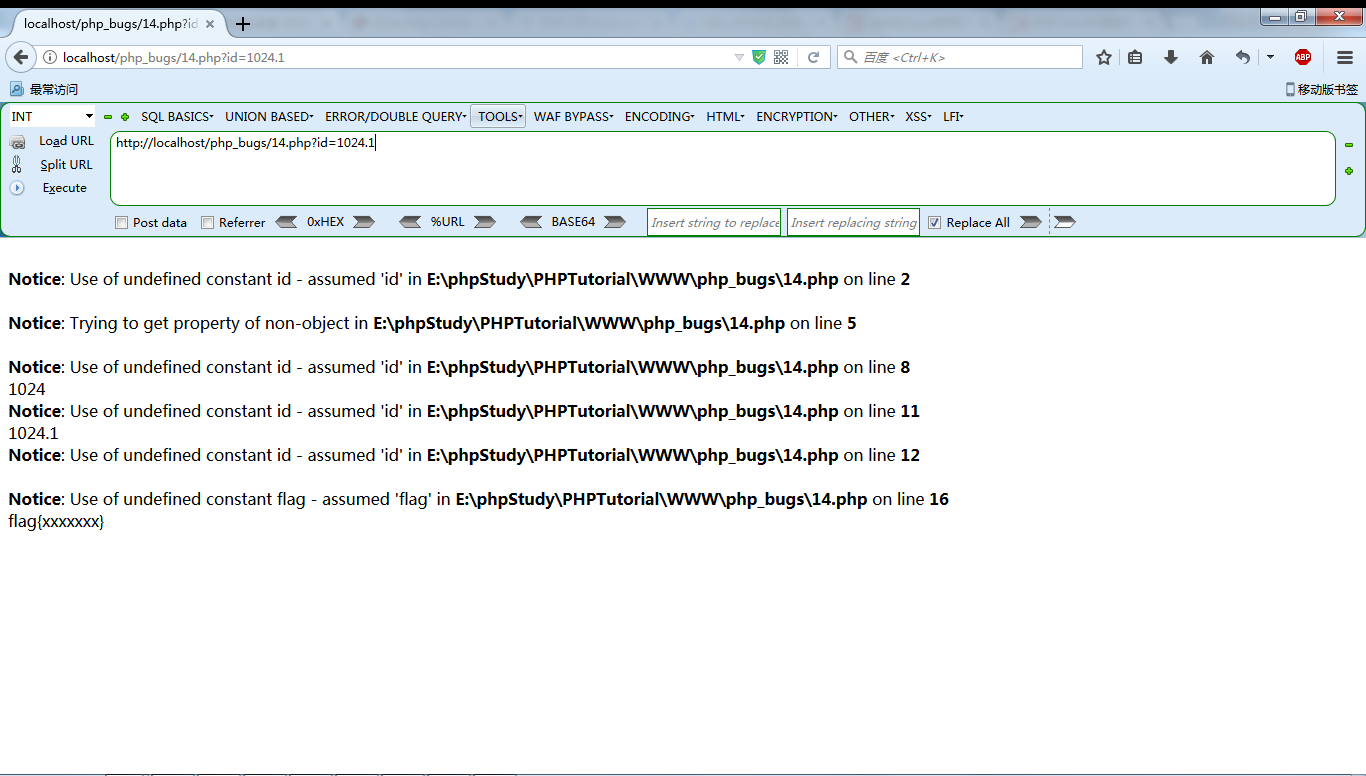
Task: Encode hex with right arrow after 0xHEX
Action: pyautogui.click(x=364, y=222)
